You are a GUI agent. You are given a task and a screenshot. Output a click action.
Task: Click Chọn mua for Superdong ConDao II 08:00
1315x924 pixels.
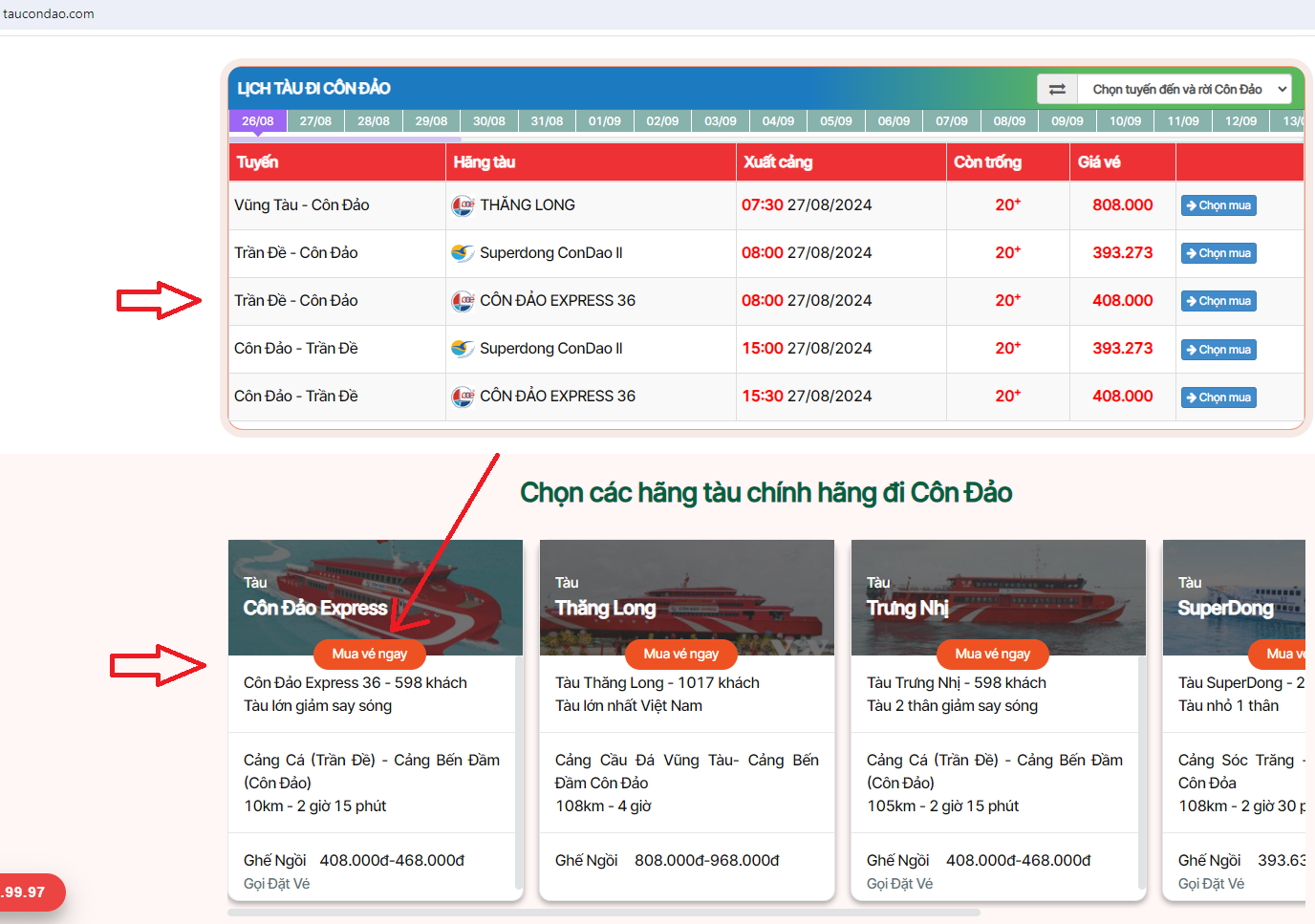point(1218,253)
